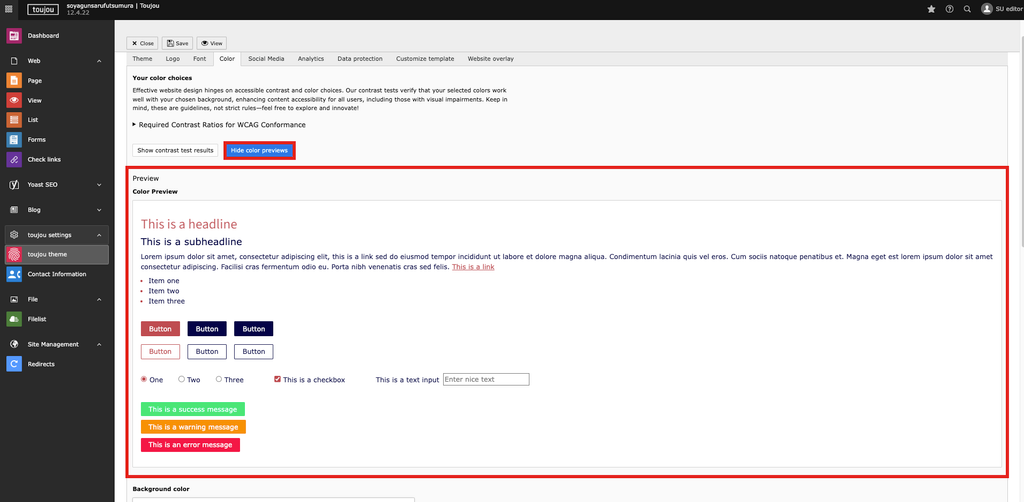Select the 'Two' radio button
Image resolution: width=1024 pixels, height=502 pixels.
point(181,379)
